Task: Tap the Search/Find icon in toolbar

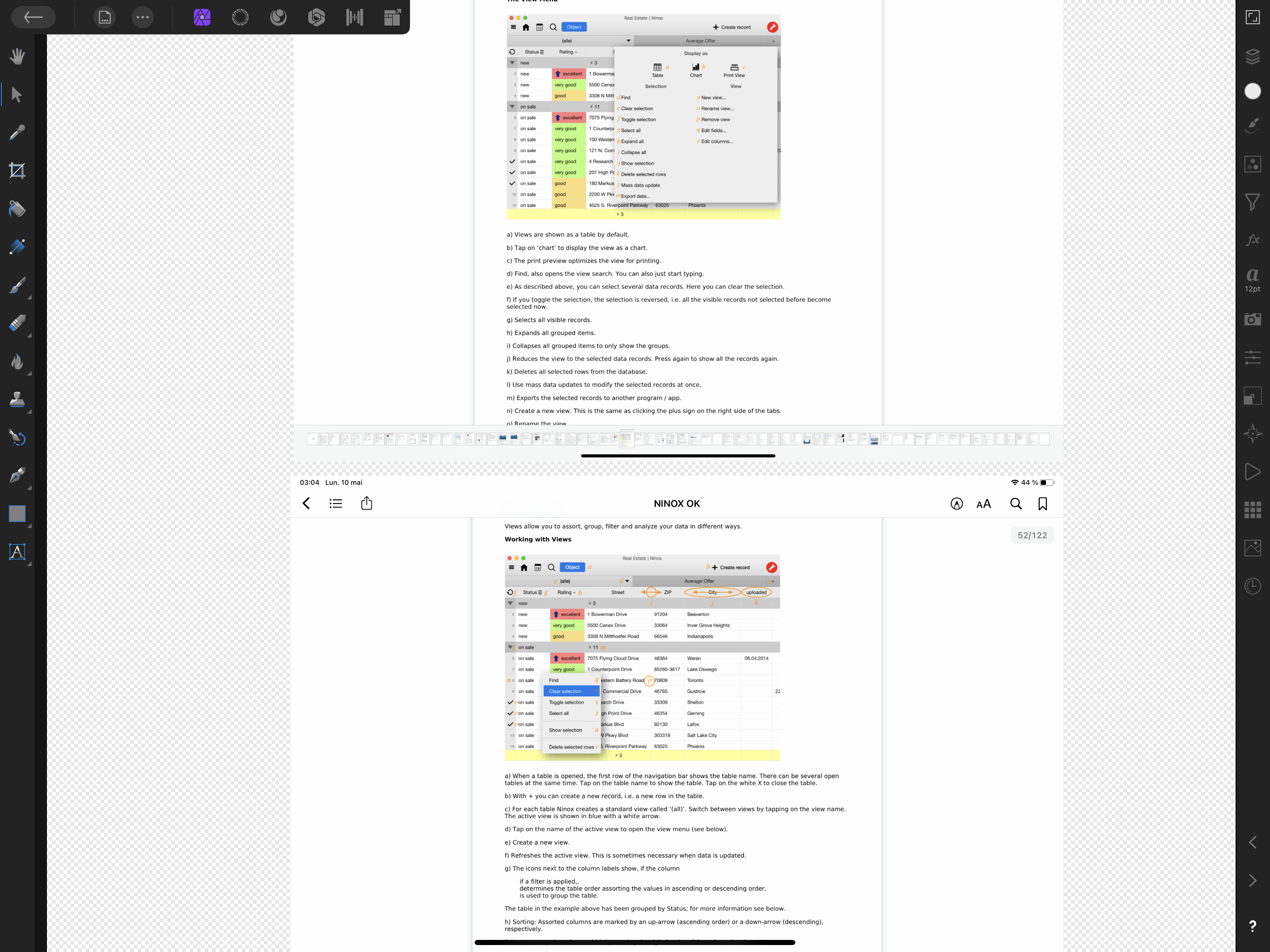Action: coord(1016,503)
